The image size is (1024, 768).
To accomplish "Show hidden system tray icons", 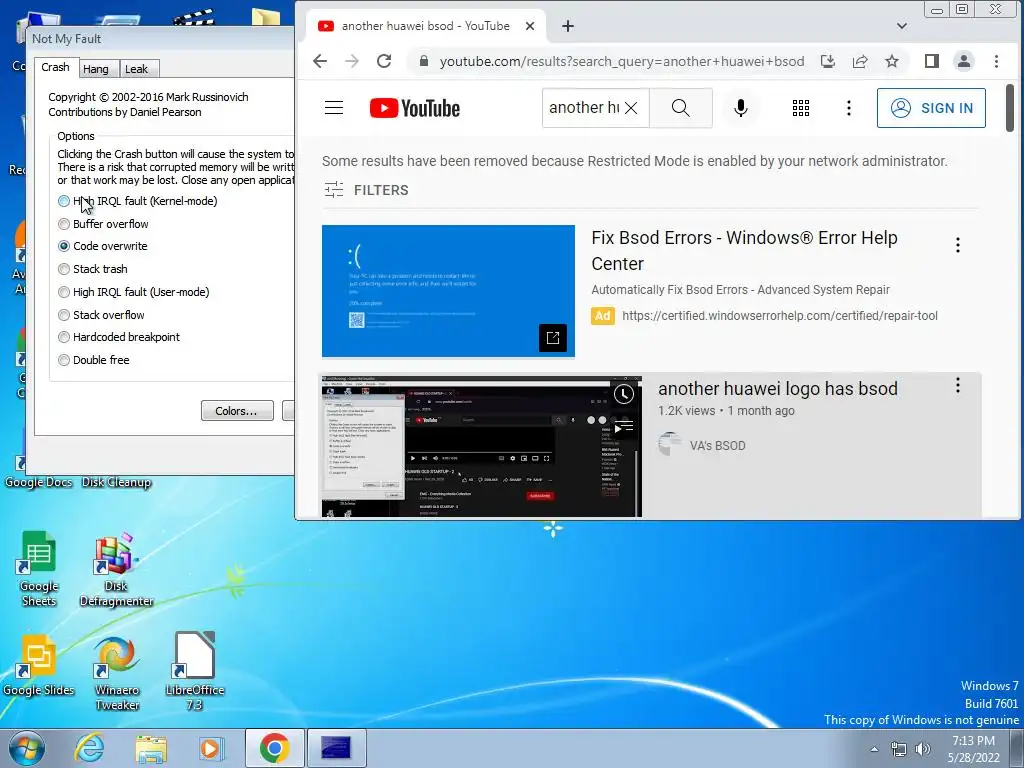I will (x=874, y=749).
